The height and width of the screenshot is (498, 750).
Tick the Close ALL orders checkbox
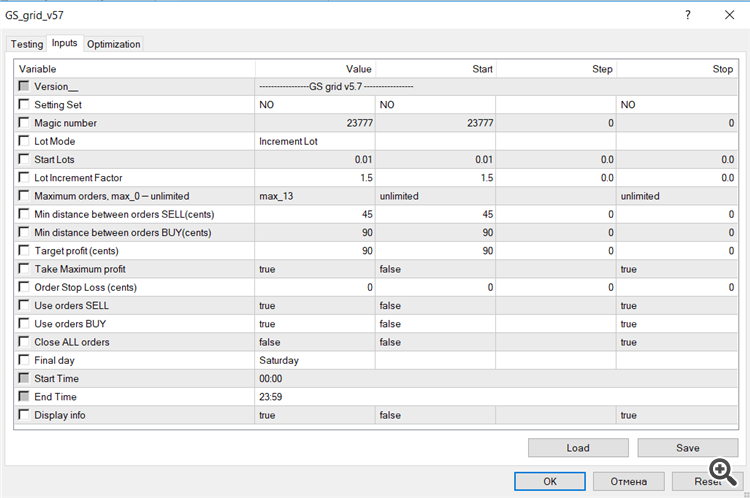coord(23,341)
